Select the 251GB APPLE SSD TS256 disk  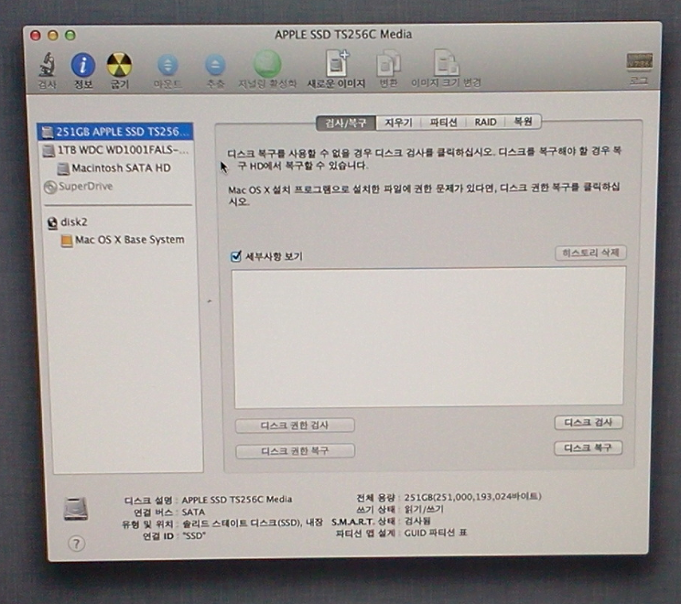(115, 132)
